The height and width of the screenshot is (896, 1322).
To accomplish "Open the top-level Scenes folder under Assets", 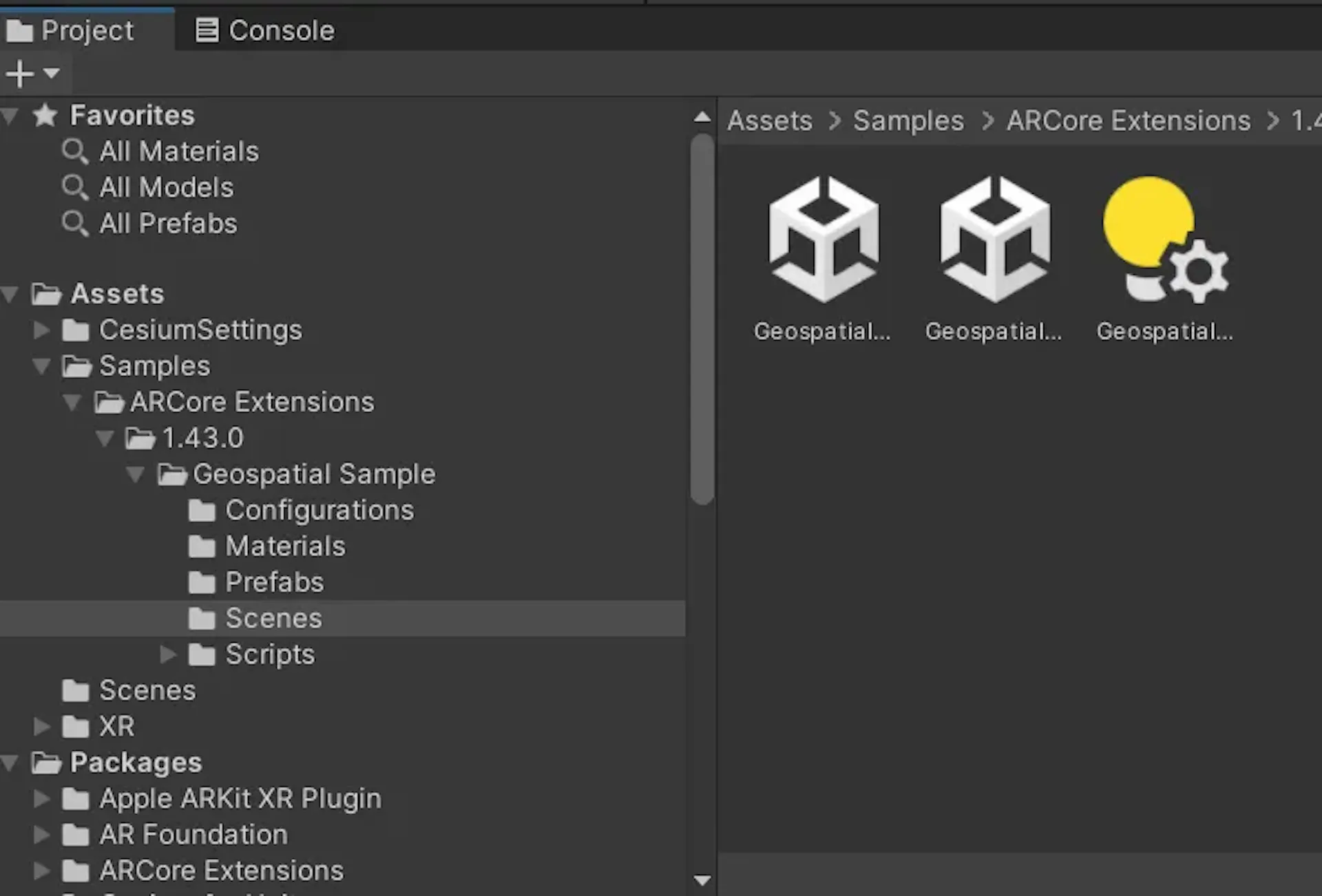I will [147, 690].
